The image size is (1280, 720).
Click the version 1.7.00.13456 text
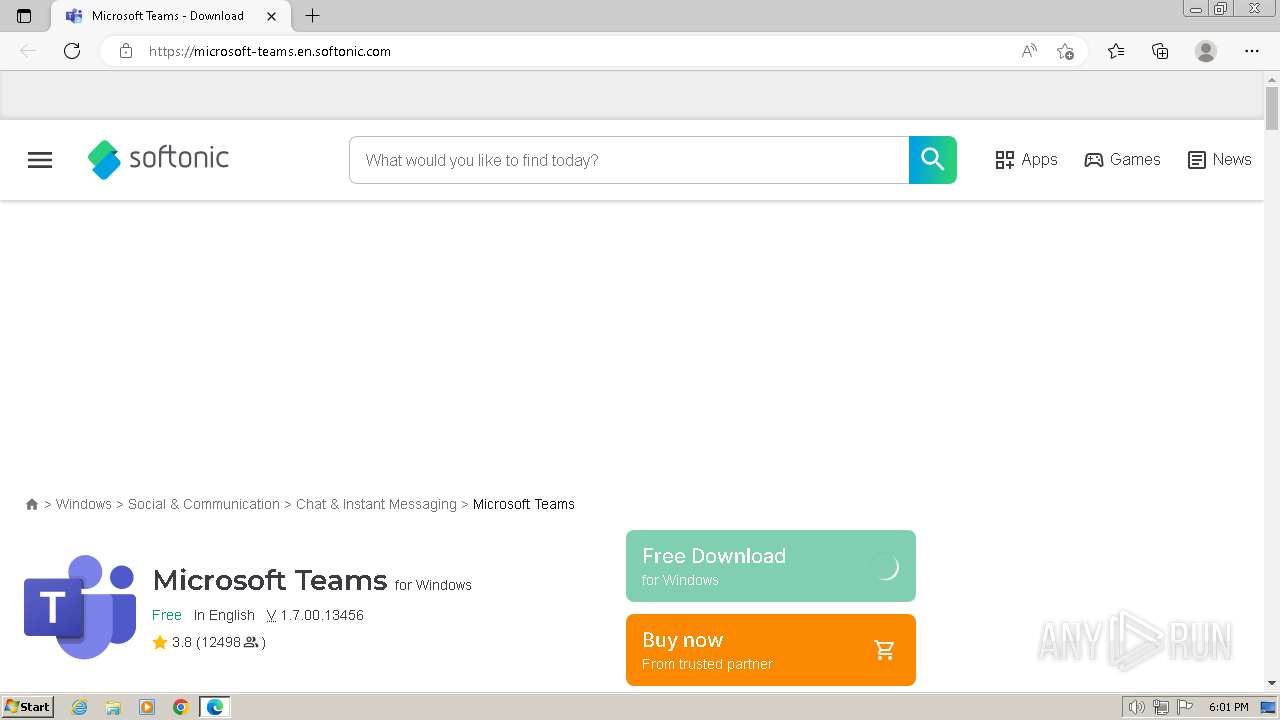pyautogui.click(x=315, y=615)
